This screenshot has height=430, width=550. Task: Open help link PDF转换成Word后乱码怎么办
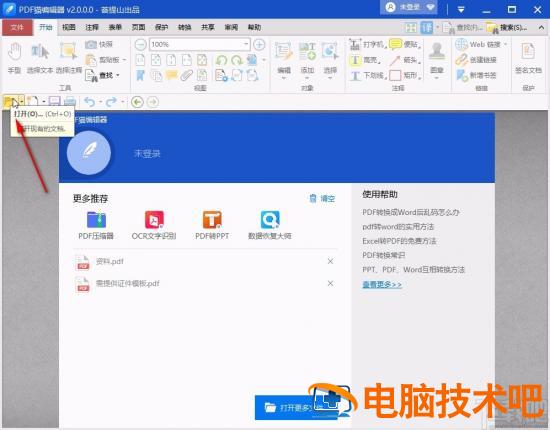[x=411, y=212]
